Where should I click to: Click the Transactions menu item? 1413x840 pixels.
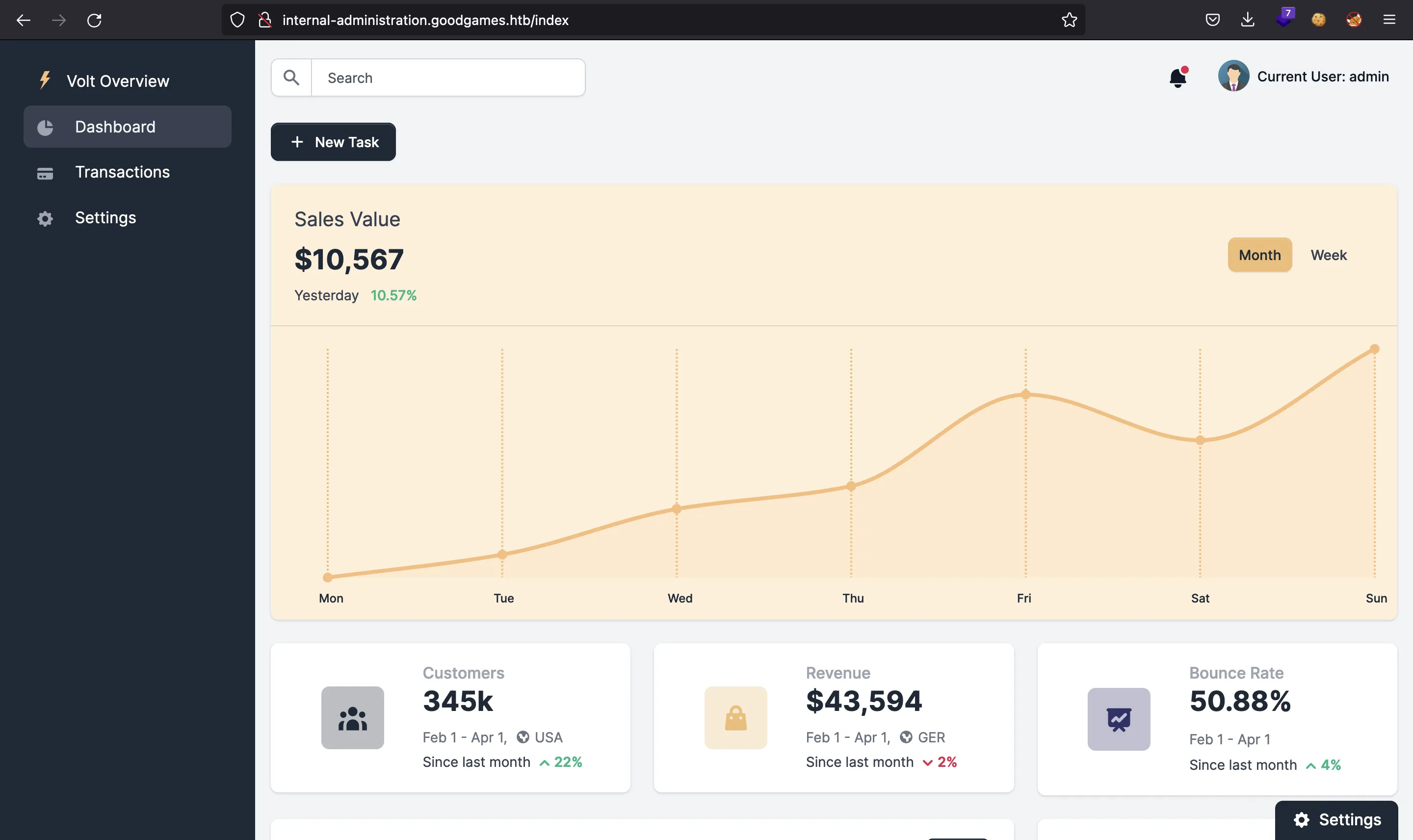pos(122,172)
